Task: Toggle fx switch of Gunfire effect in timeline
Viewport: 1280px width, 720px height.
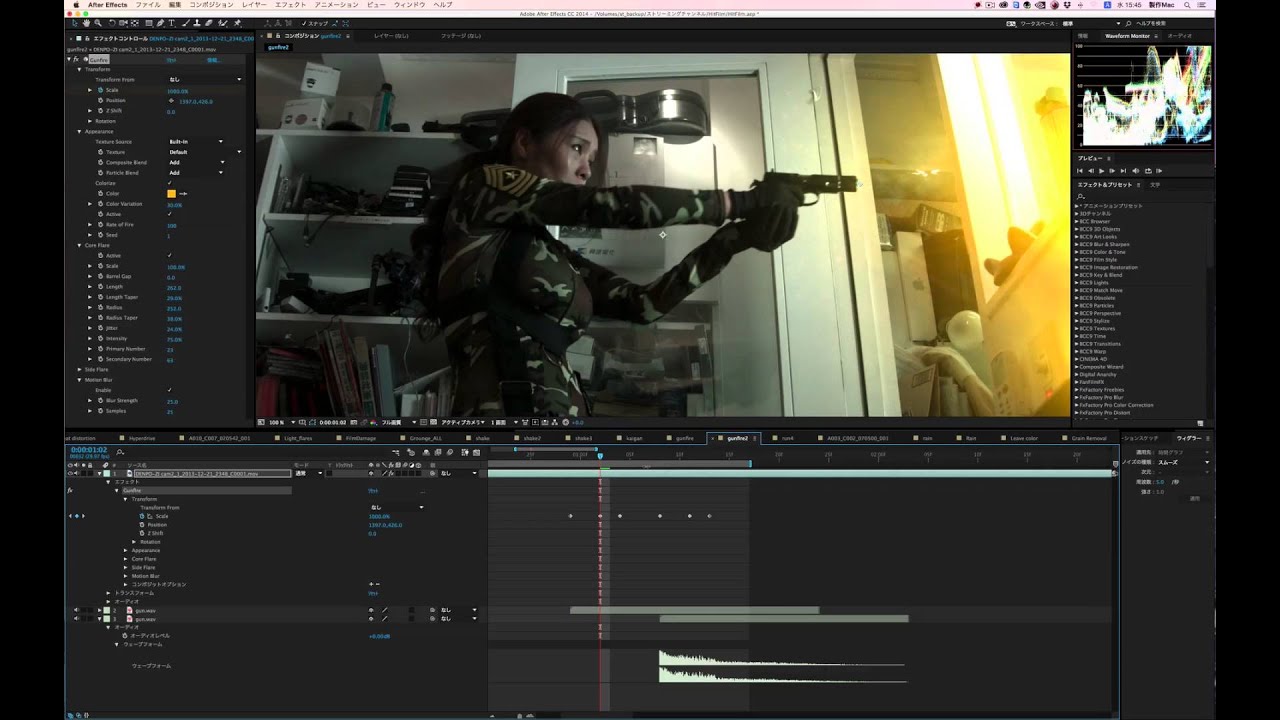Action: coord(71,491)
